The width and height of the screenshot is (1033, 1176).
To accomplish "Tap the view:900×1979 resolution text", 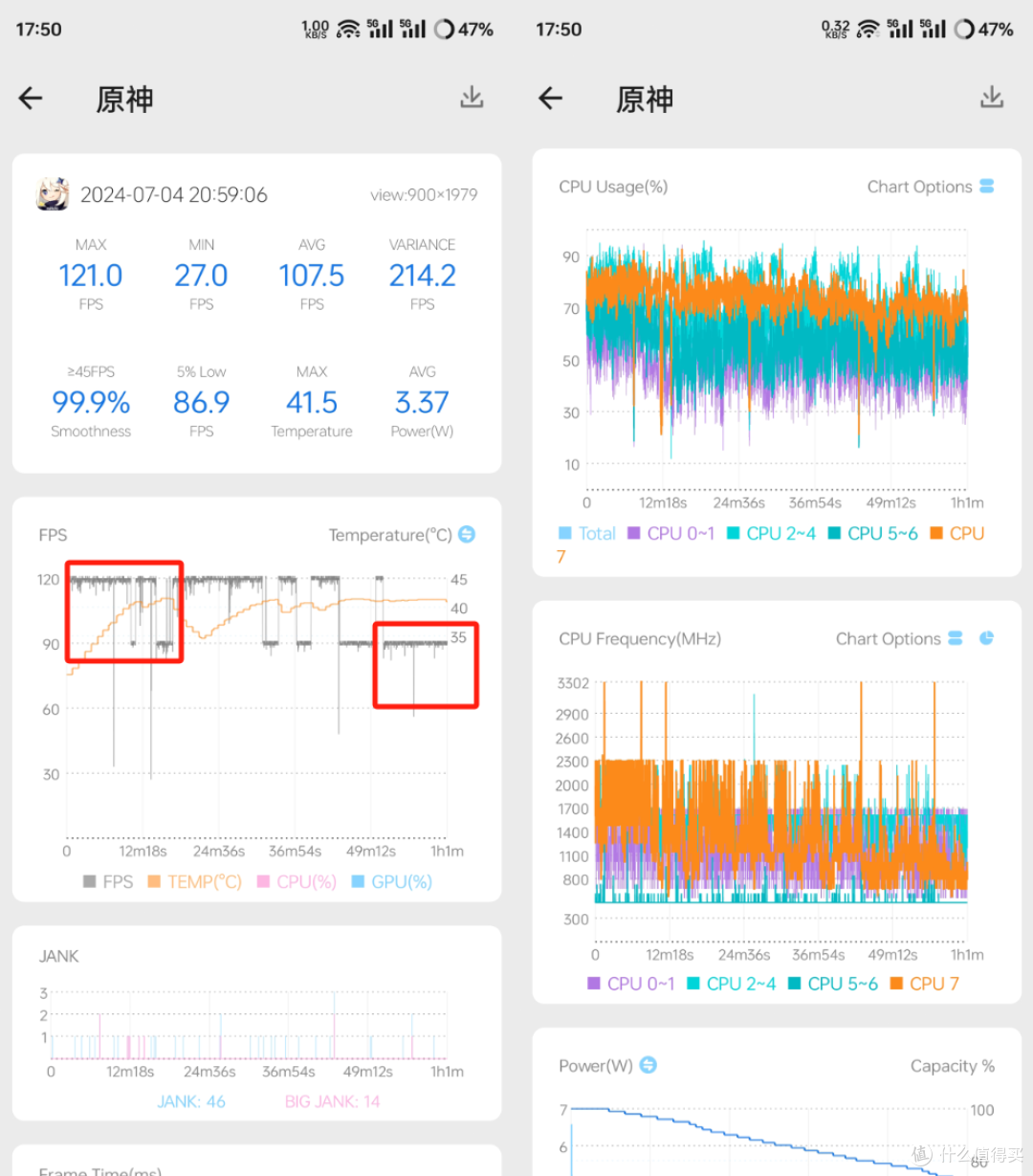I will pyautogui.click(x=424, y=194).
